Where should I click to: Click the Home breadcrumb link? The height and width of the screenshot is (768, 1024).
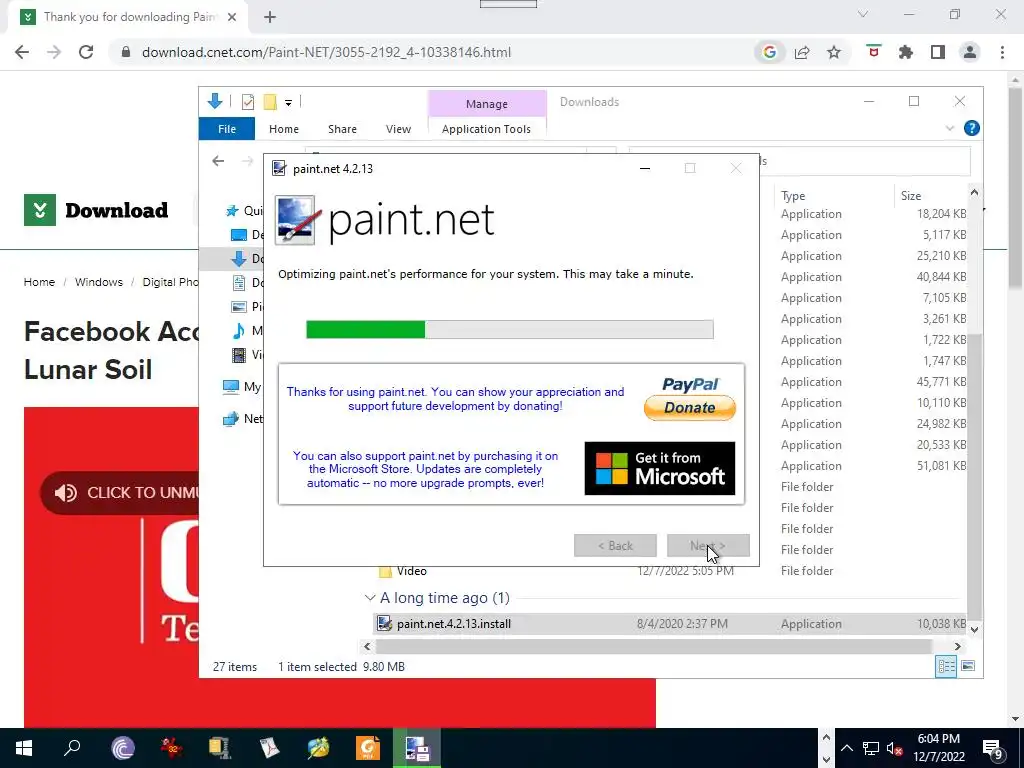[39, 282]
